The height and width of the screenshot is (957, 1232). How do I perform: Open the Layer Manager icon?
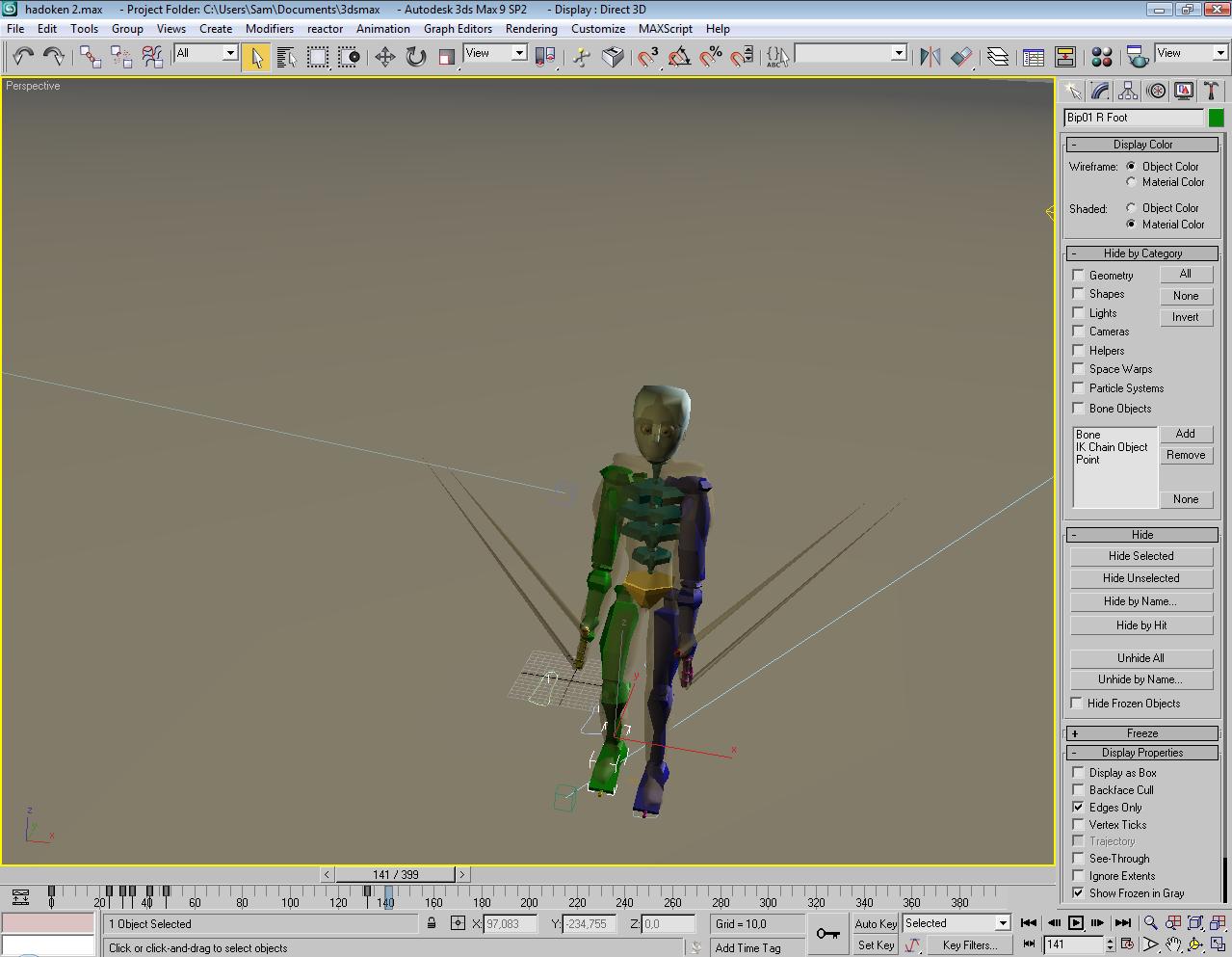[998, 57]
